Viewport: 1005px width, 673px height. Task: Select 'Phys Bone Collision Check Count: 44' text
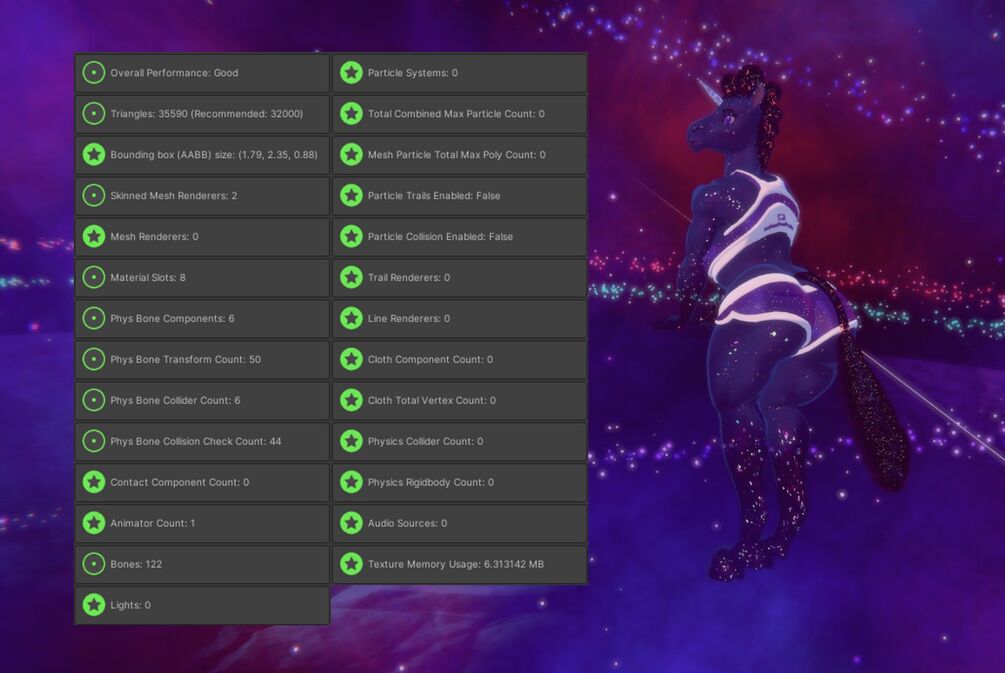(195, 442)
